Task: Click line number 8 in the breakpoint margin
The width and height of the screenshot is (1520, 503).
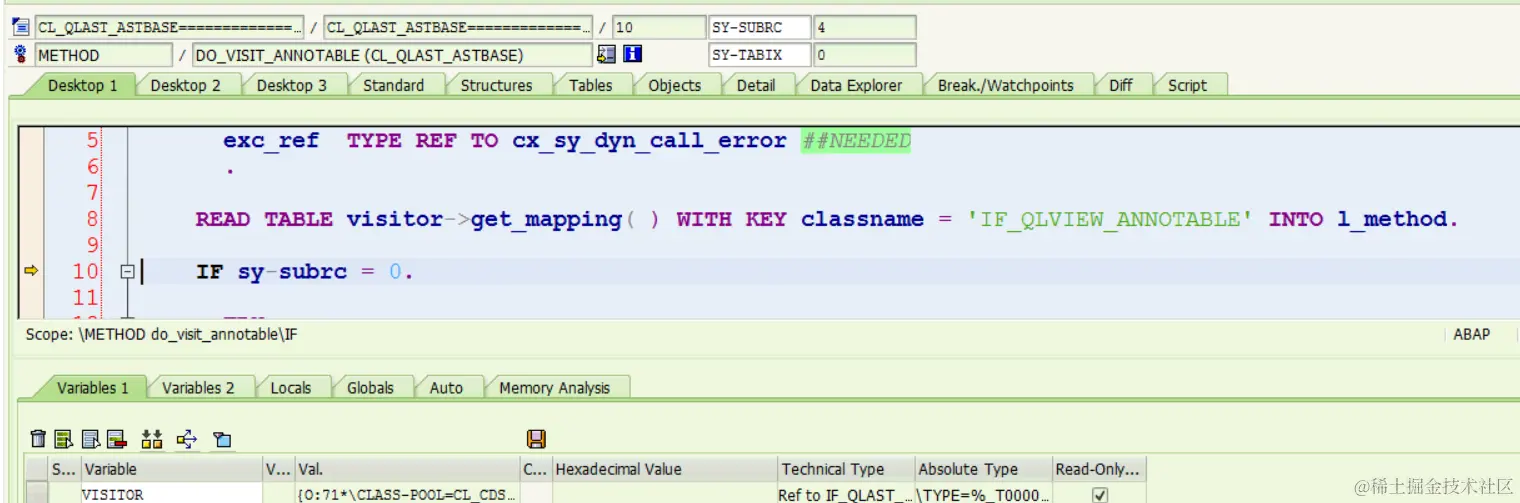Action: pyautogui.click(x=93, y=218)
